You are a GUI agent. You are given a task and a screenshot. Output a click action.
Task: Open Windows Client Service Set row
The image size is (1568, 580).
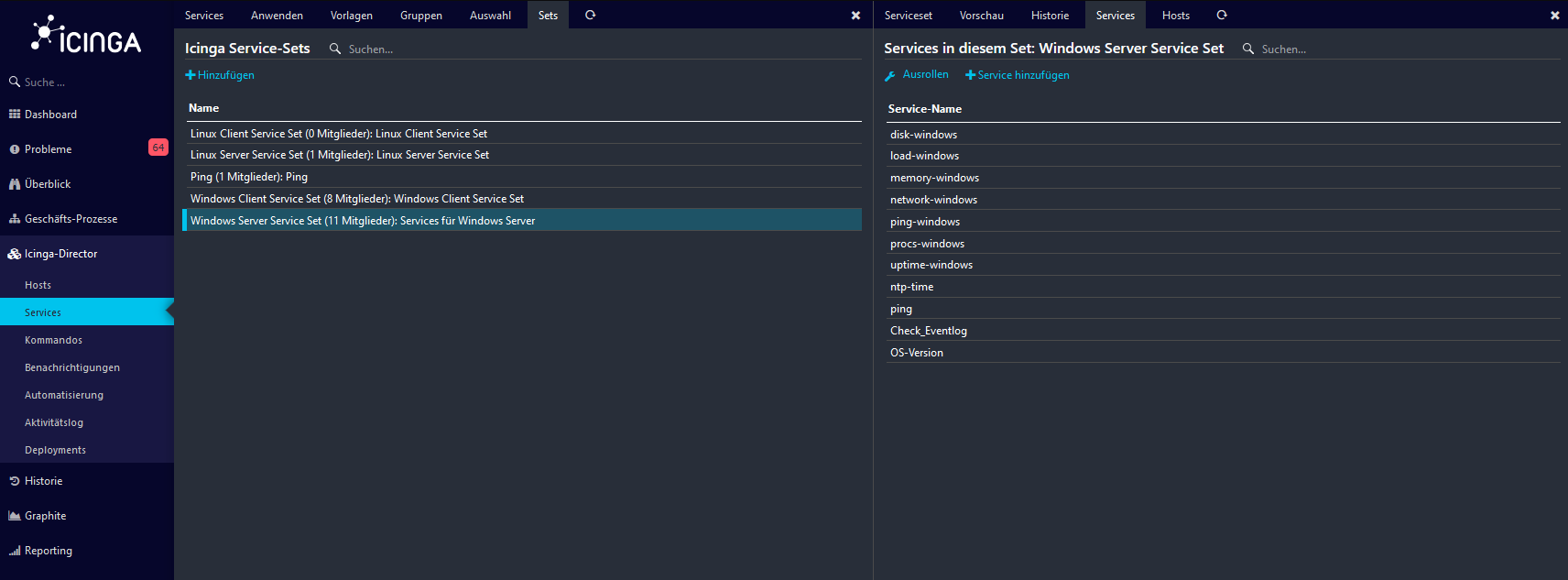pos(523,199)
